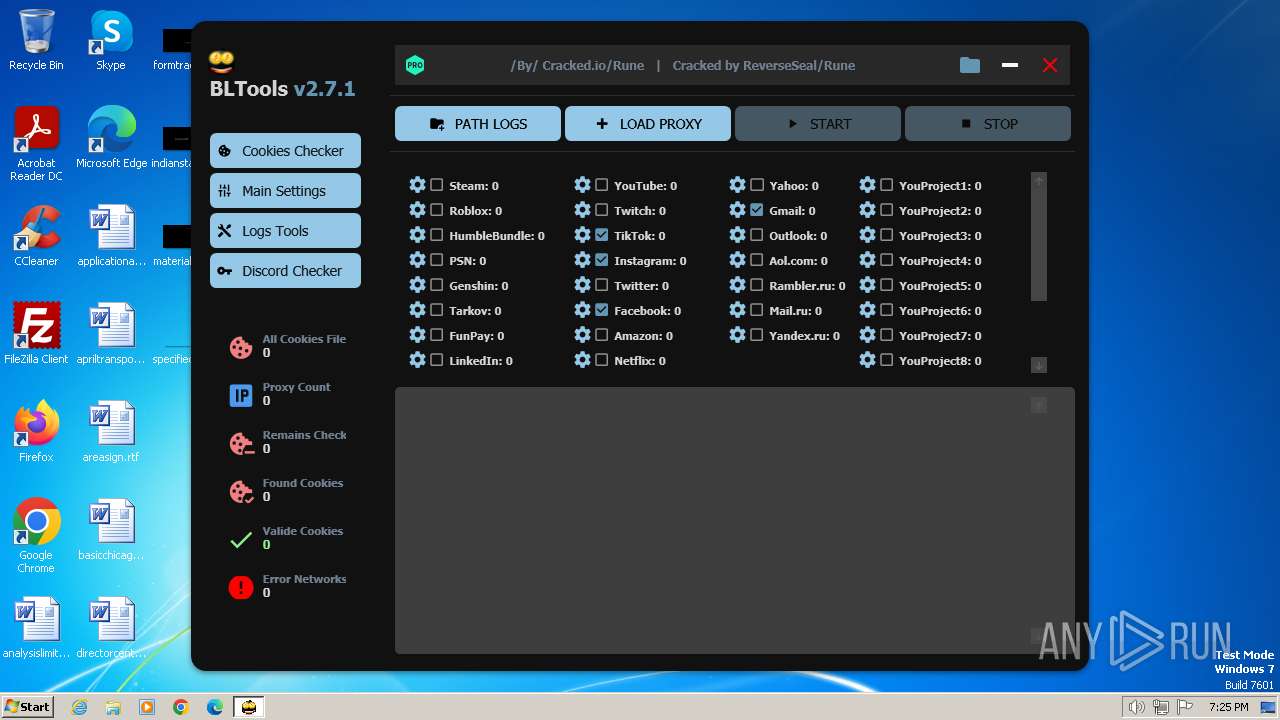Uncheck the Instagram checkbox
The height and width of the screenshot is (720, 1280).
[x=602, y=260]
